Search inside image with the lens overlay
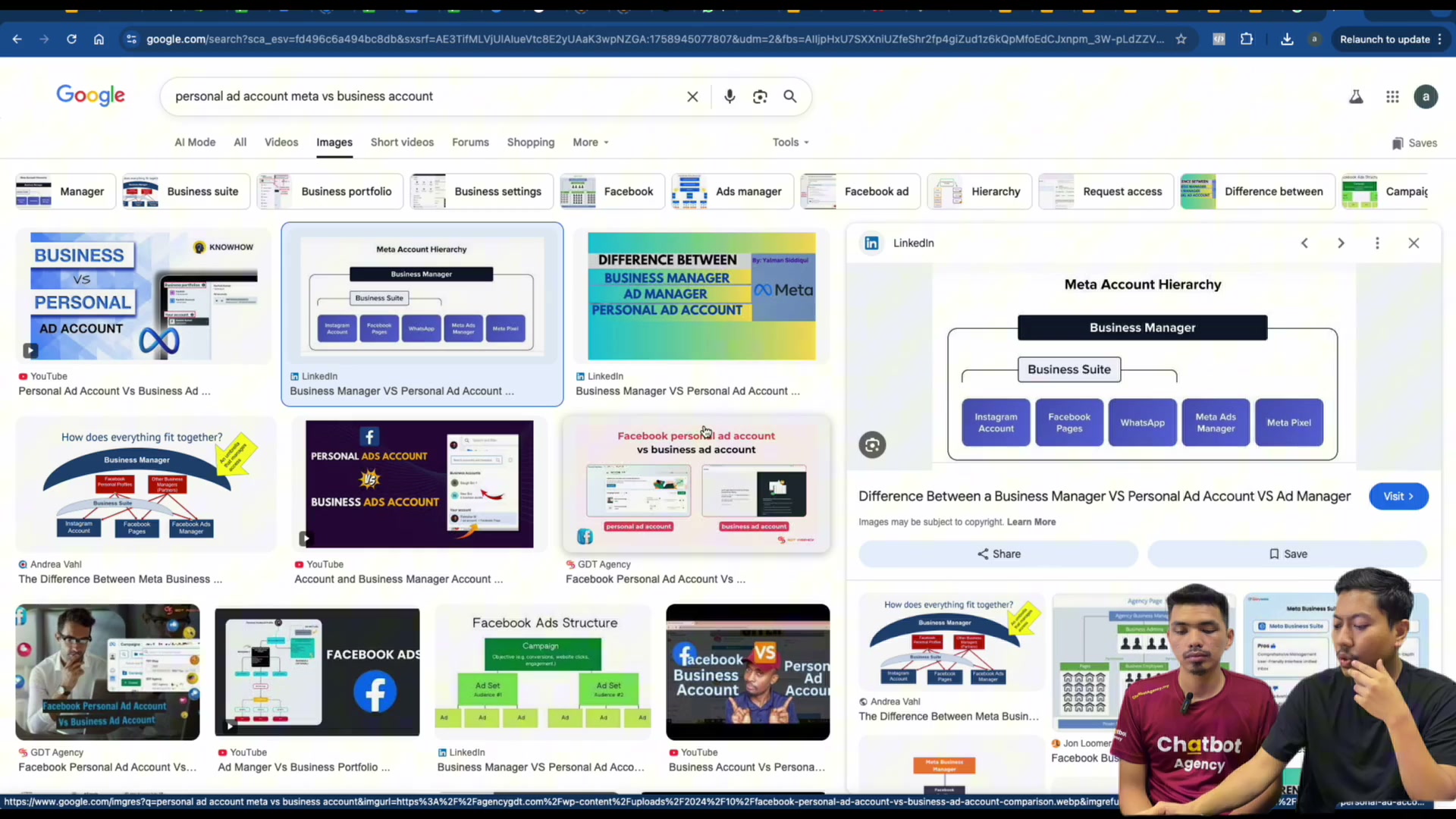Image resolution: width=1456 pixels, height=819 pixels. pos(872,445)
